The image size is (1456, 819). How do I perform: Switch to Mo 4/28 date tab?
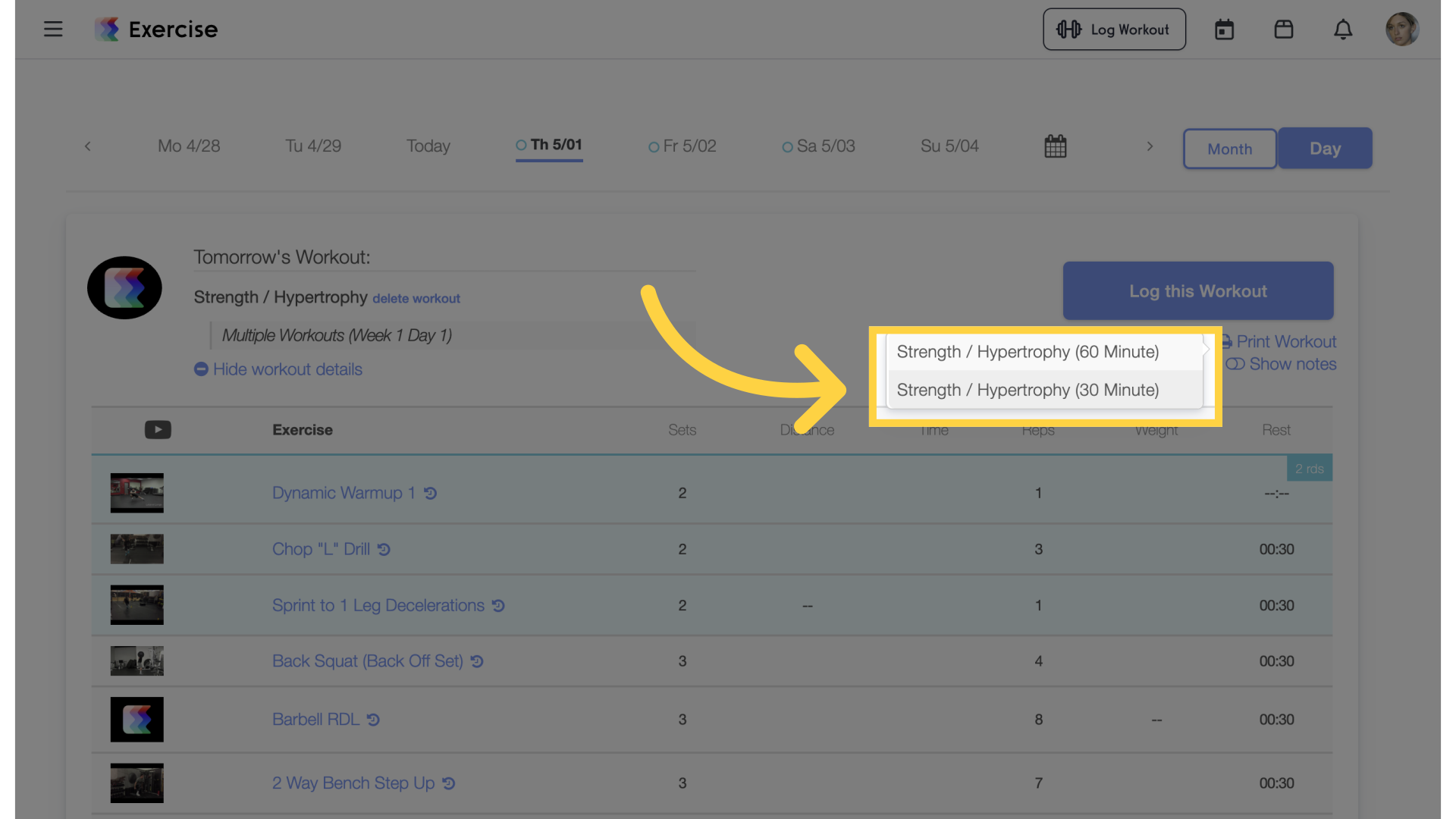click(x=189, y=146)
